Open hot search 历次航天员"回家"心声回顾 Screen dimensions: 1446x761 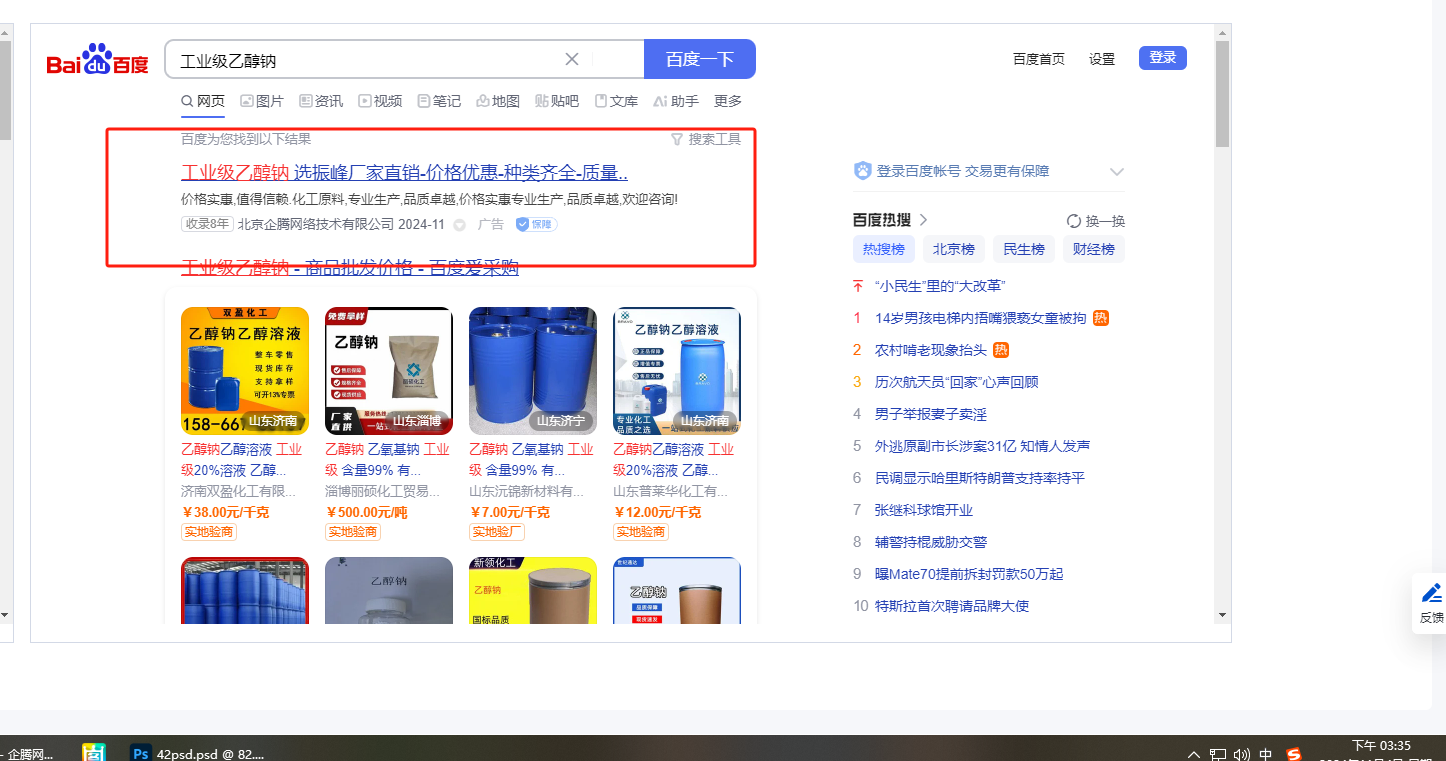click(957, 382)
